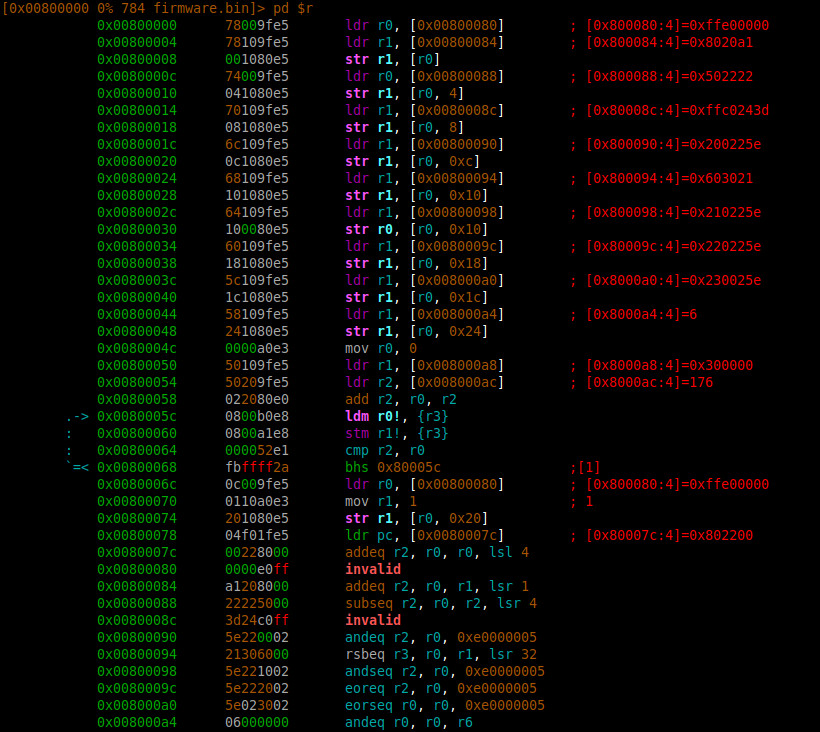
Task: Click the jump arrow '.->' at 0x0080005c
Action: (78, 417)
